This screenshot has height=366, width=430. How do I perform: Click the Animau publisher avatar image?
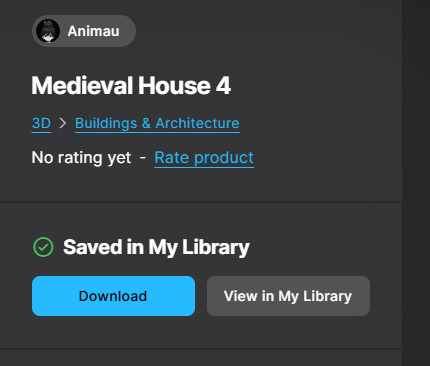tap(48, 31)
